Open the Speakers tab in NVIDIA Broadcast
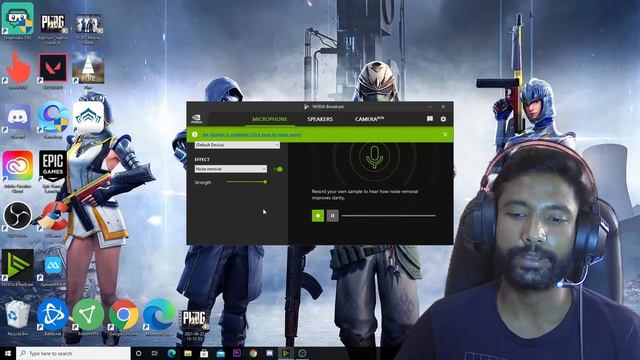Screen dimensions: 640x360 [x=320, y=119]
